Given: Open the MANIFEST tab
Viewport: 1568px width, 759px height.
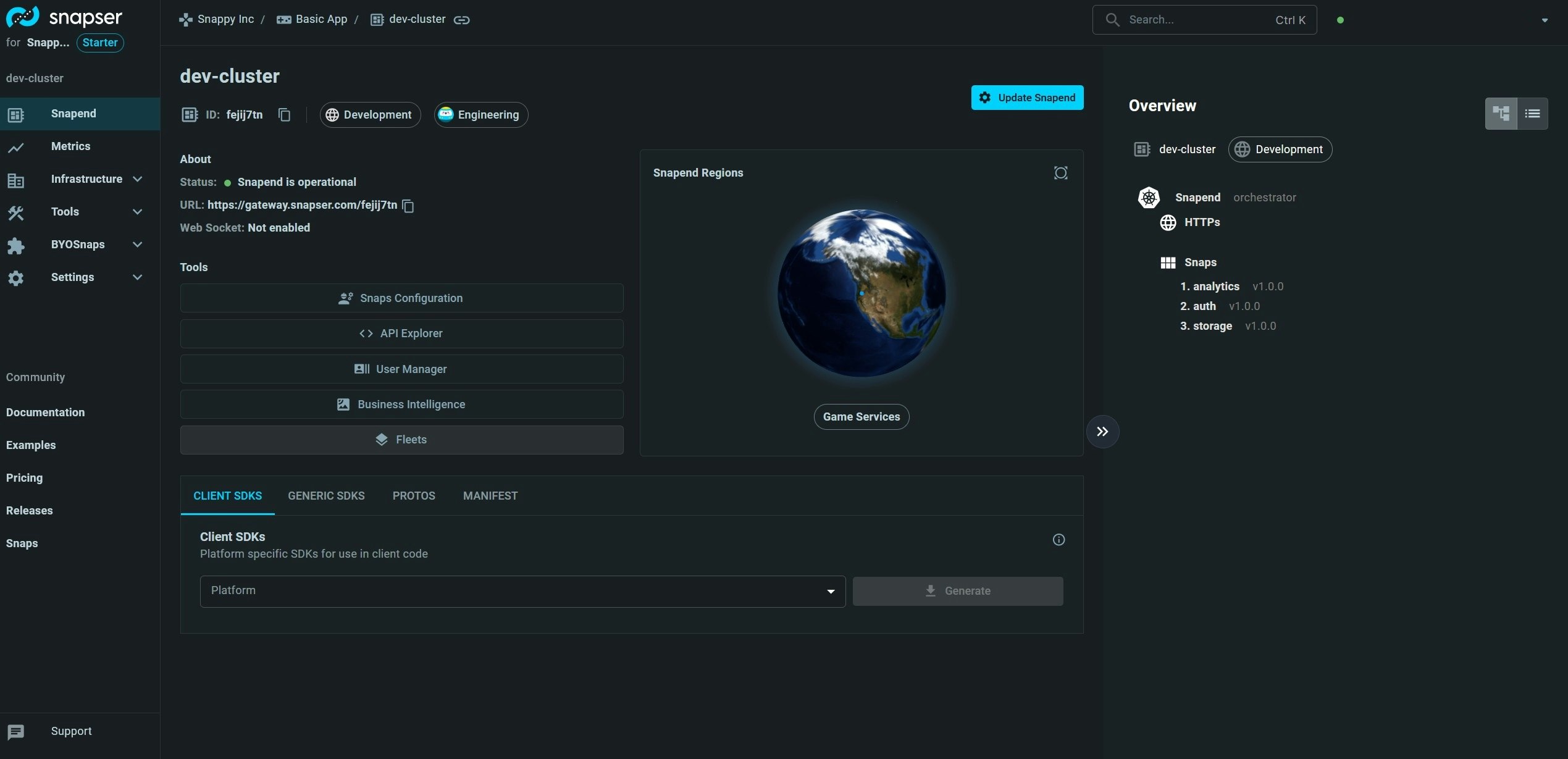Looking at the screenshot, I should [490, 495].
